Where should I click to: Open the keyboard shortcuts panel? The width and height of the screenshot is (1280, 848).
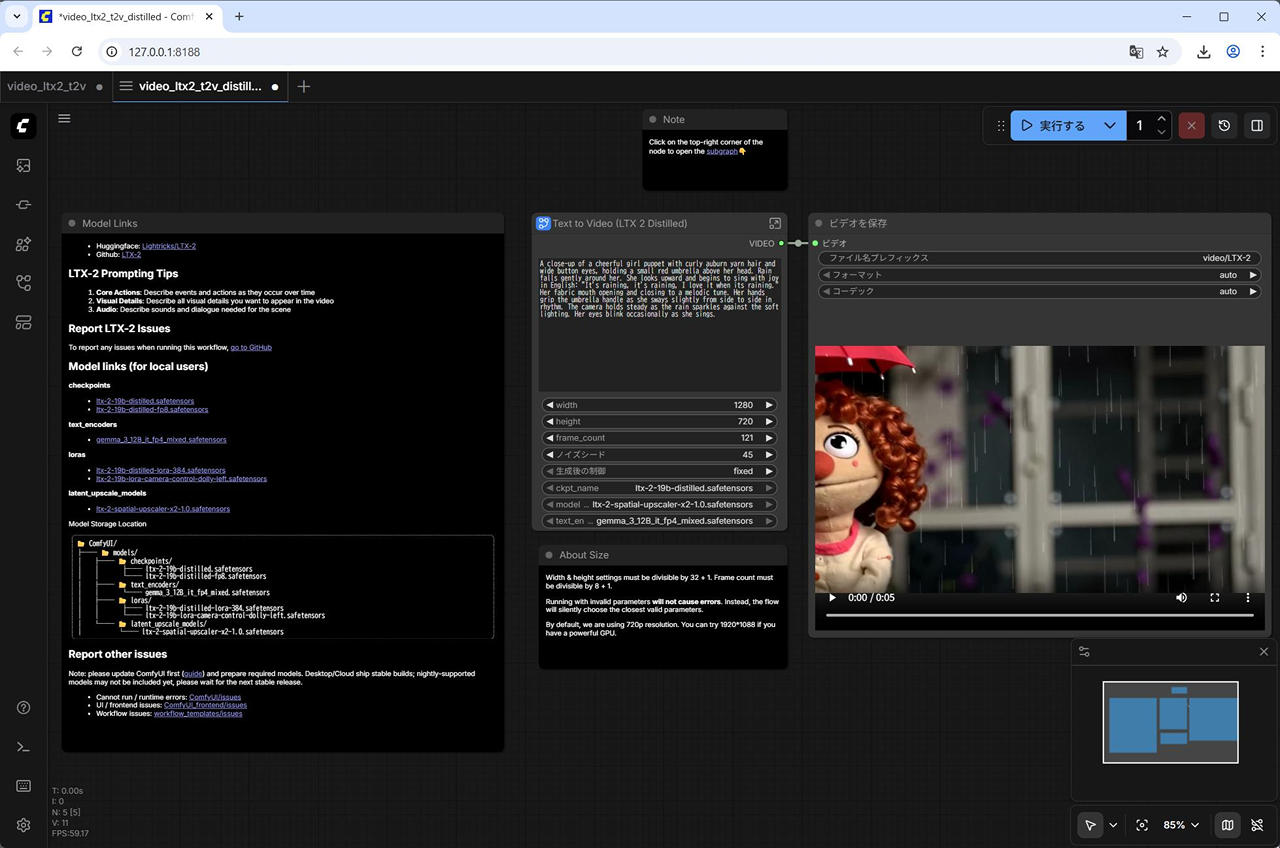pos(24,786)
